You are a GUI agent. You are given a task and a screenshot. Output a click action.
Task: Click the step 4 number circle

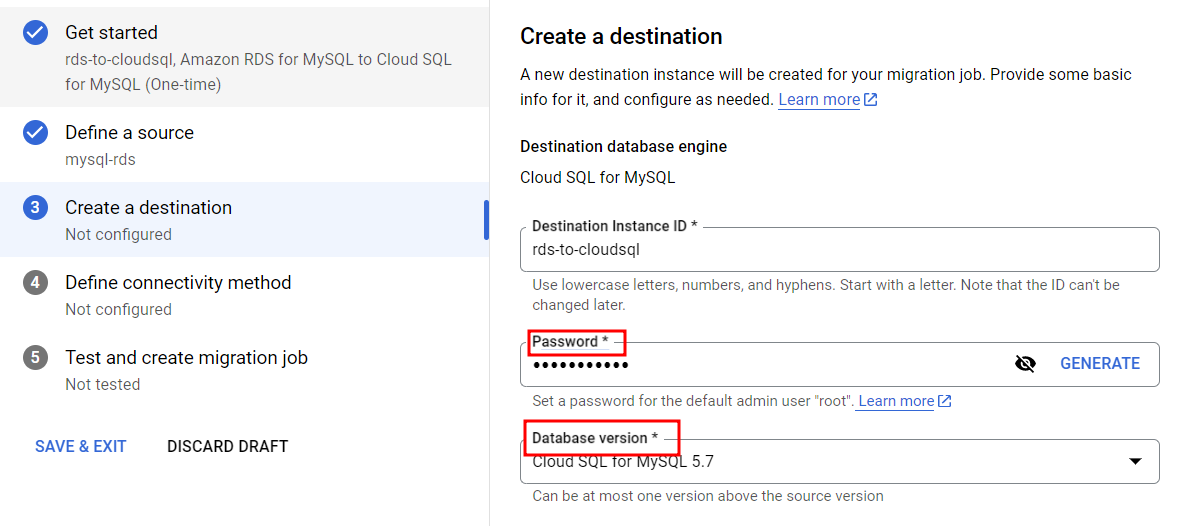pos(35,283)
